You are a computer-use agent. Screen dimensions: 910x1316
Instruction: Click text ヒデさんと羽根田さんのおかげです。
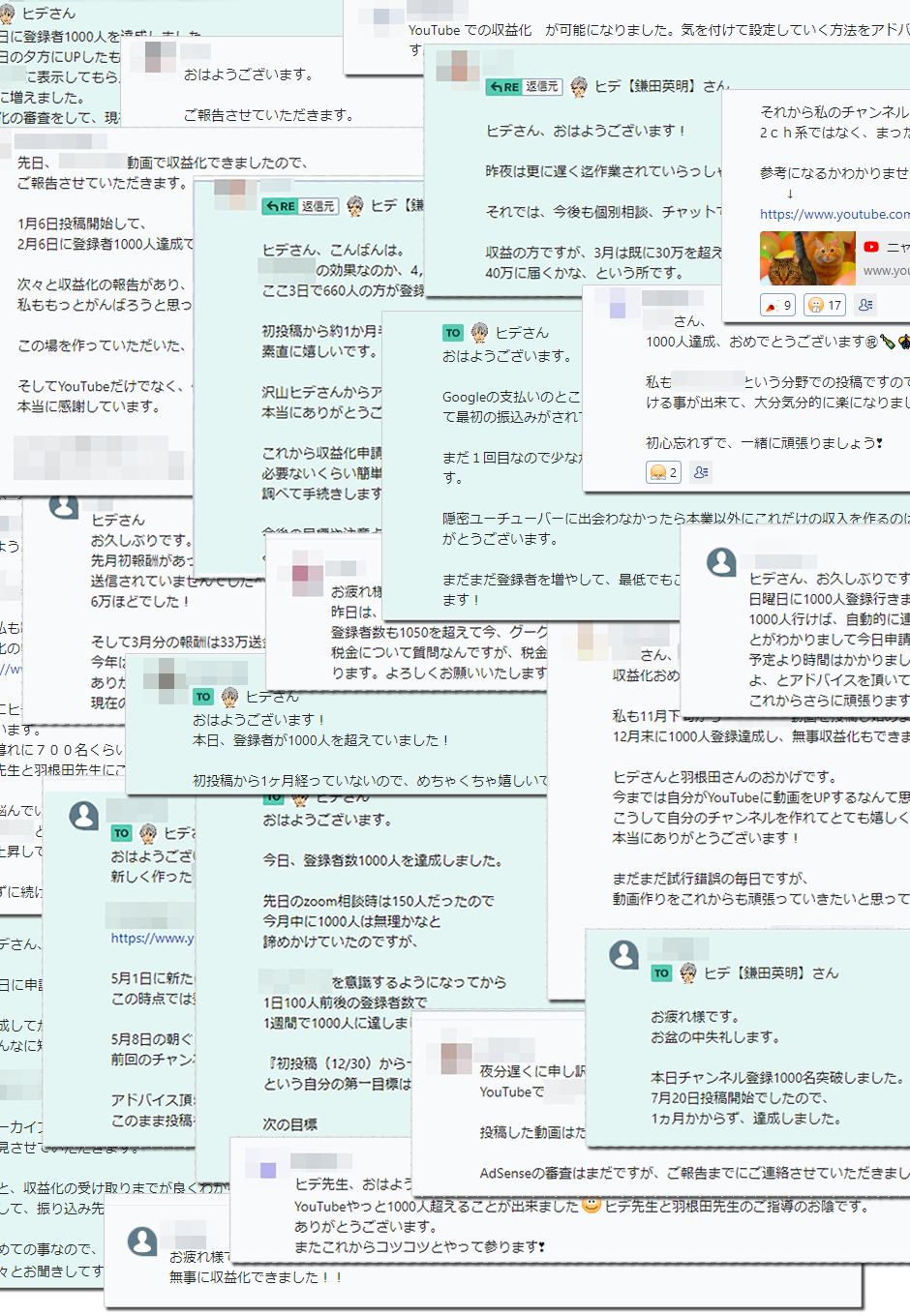724,777
